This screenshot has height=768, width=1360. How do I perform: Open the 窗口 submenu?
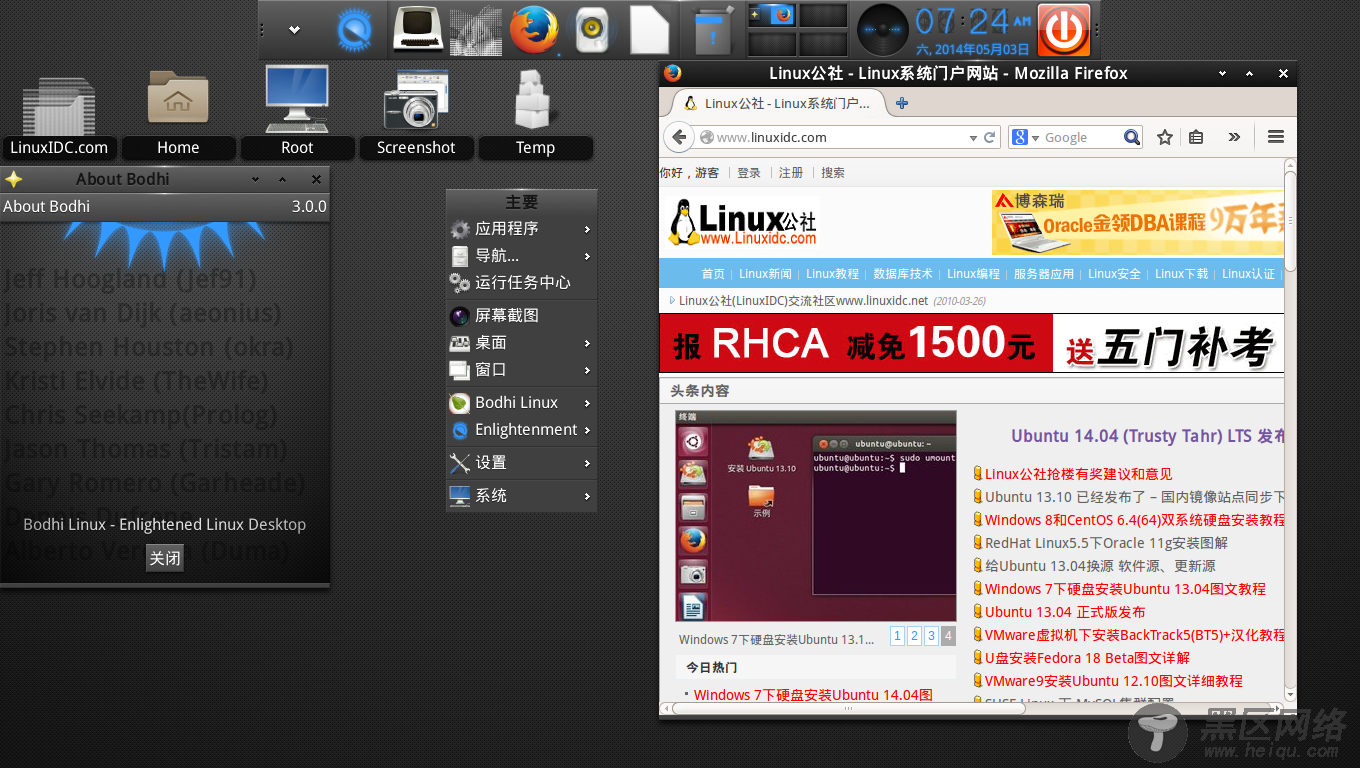(x=521, y=370)
